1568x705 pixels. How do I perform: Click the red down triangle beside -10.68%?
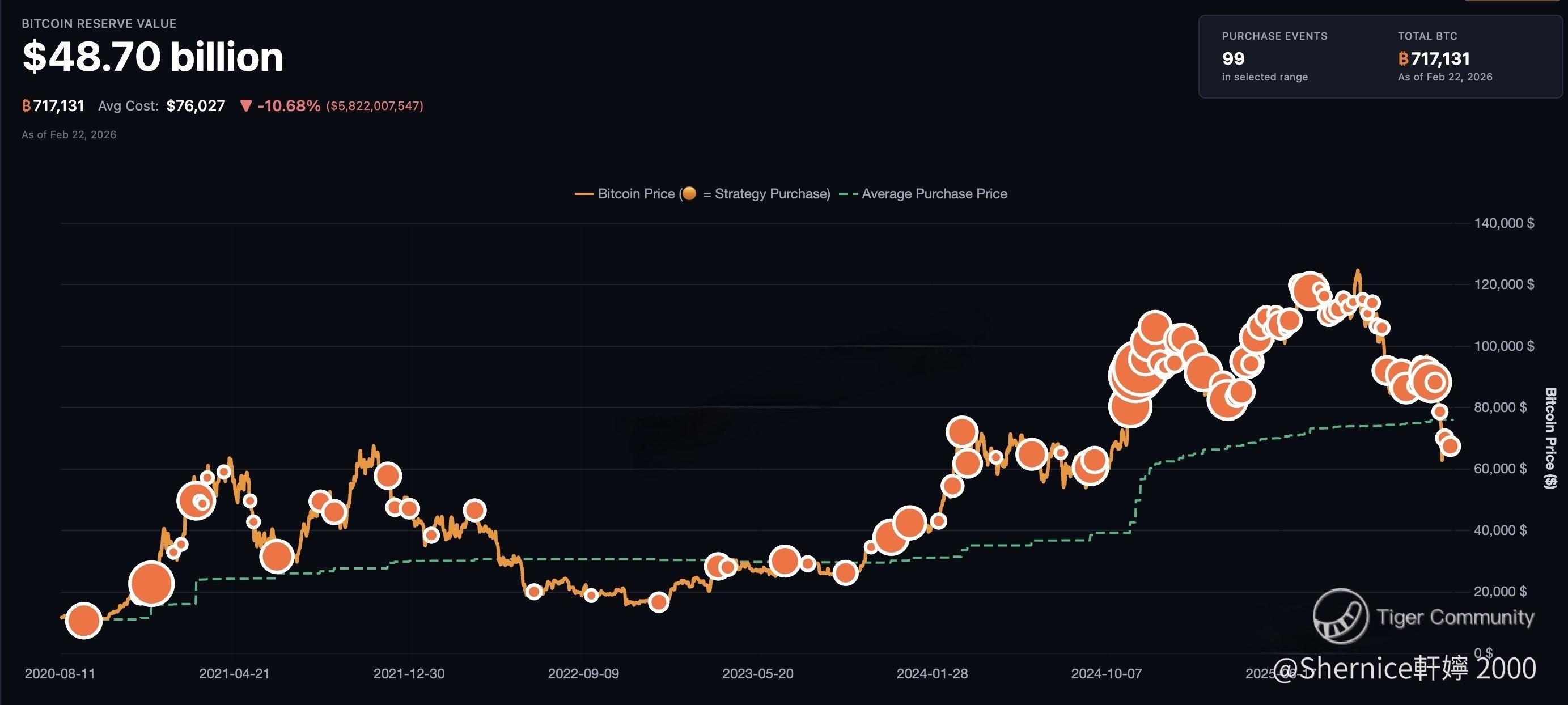[x=246, y=106]
